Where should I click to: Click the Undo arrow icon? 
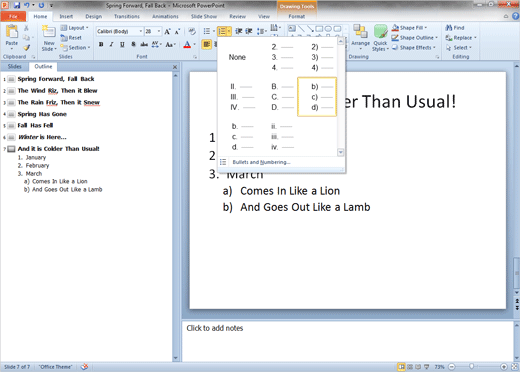tap(27, 5)
